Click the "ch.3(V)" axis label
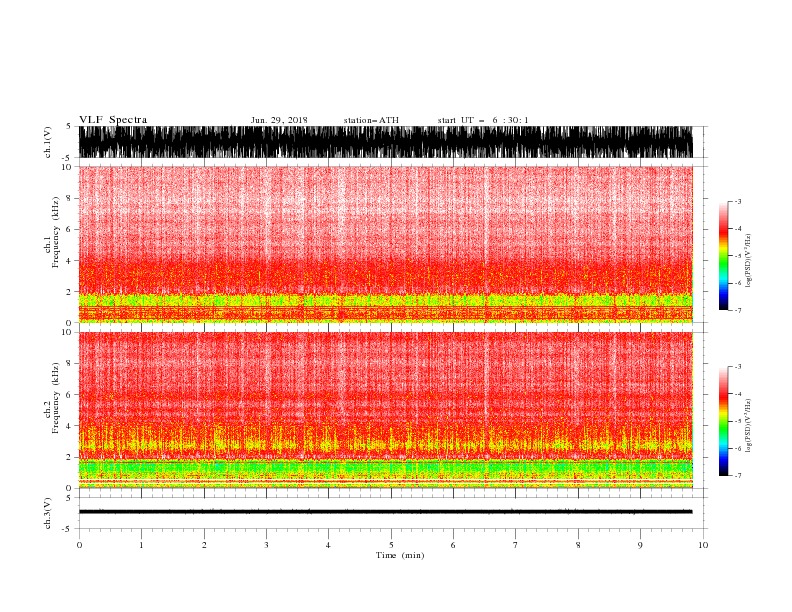Image resolution: width=792 pixels, height=612 pixels. [x=48, y=513]
